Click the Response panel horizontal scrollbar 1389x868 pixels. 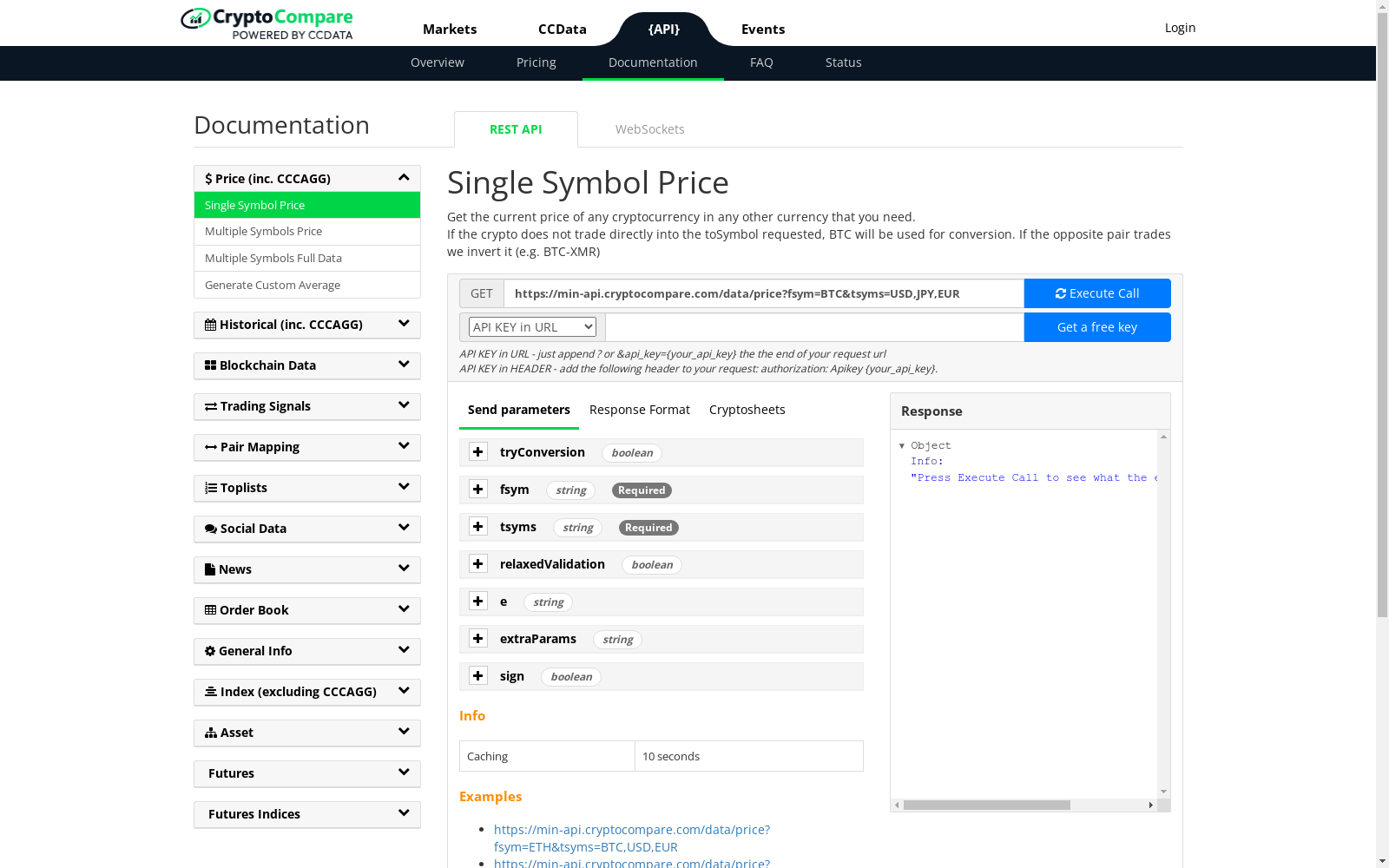point(986,806)
